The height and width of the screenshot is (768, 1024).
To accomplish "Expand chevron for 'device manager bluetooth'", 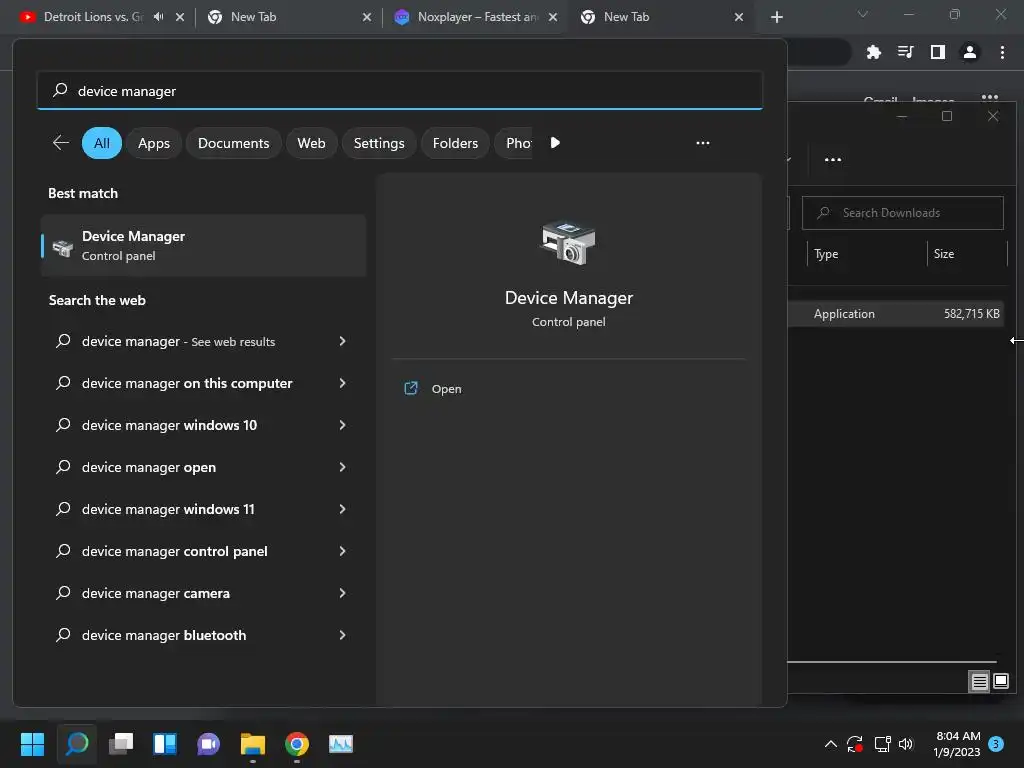I will pos(342,635).
